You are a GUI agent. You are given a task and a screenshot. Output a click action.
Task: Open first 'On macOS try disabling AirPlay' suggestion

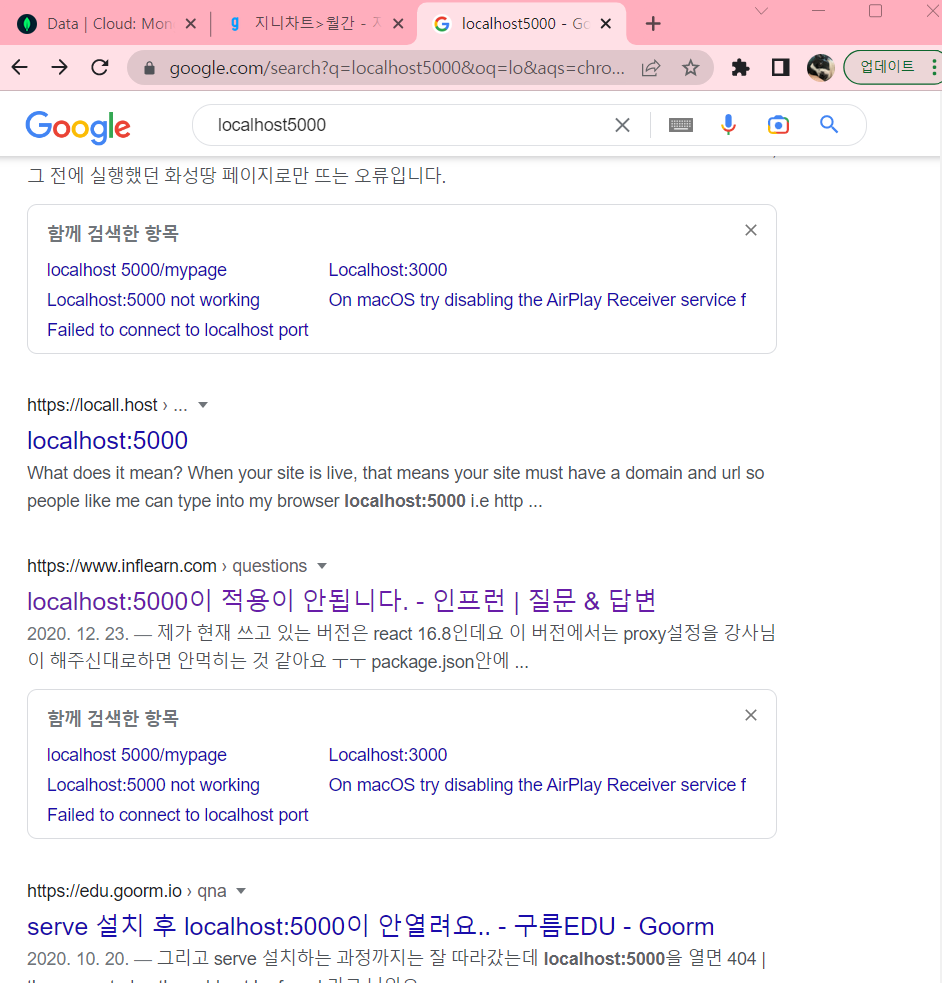click(538, 300)
